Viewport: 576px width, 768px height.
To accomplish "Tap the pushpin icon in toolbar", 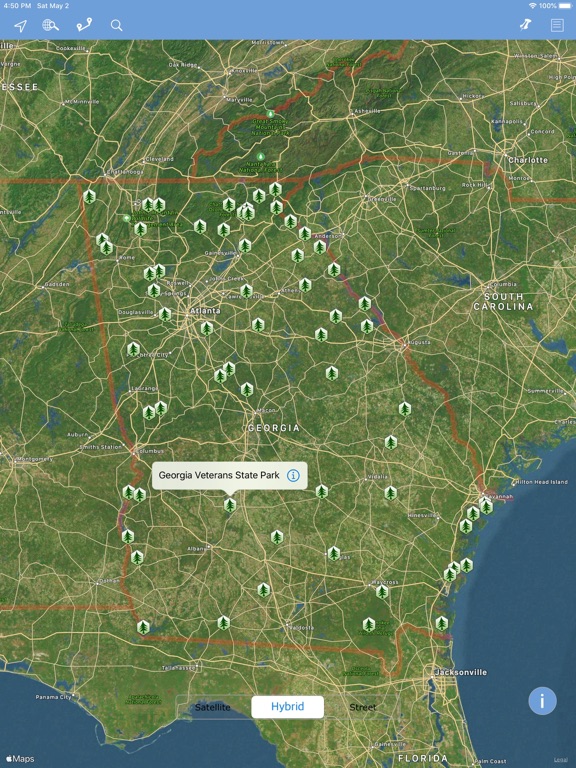I will point(526,24).
